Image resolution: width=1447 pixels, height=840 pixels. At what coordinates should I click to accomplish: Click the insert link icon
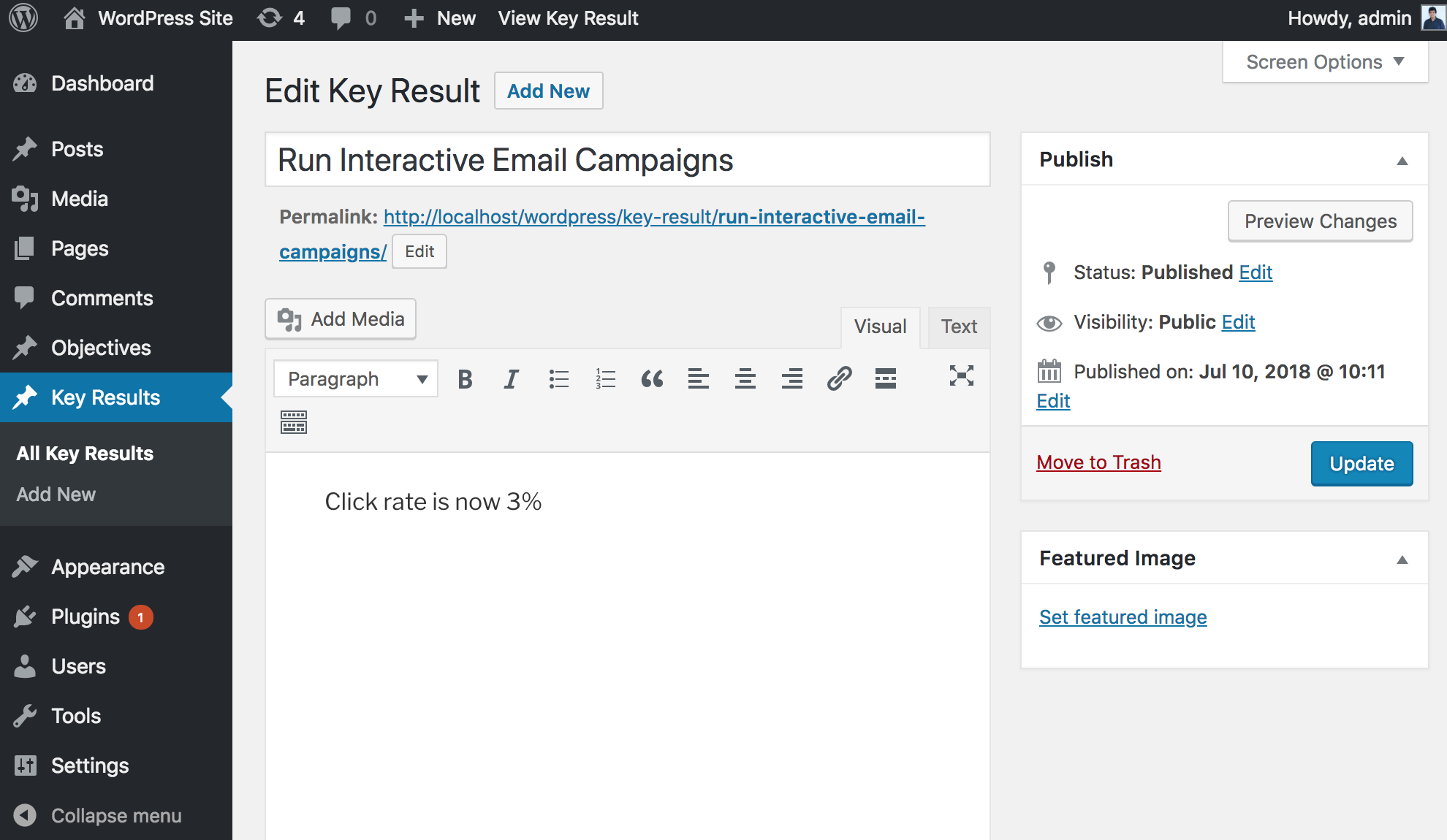point(839,378)
